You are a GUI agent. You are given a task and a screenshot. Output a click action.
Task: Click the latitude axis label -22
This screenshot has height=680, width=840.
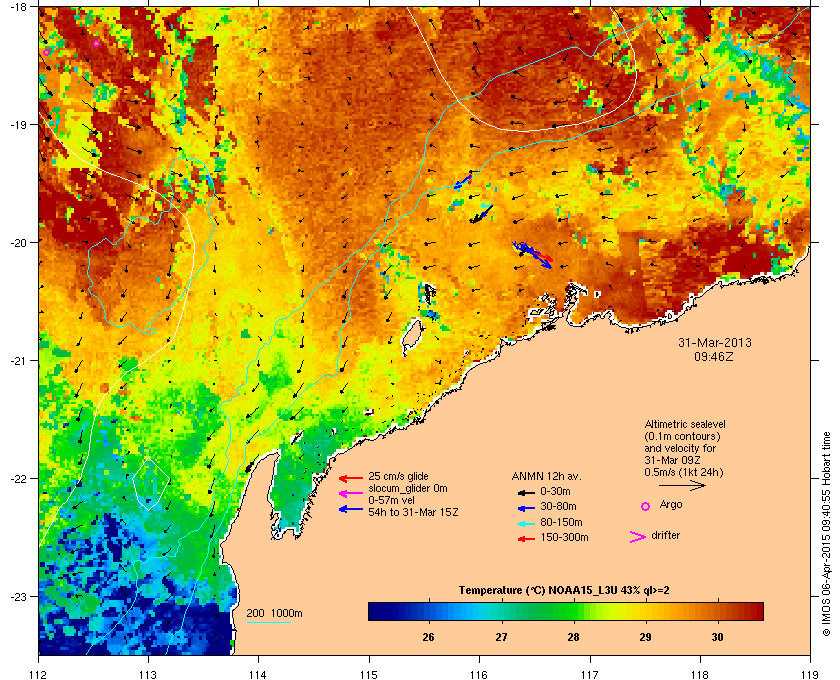click(18, 478)
